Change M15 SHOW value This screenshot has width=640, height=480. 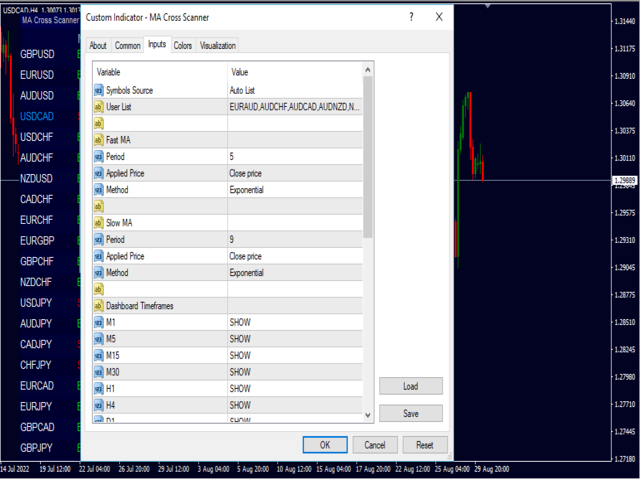tap(295, 356)
